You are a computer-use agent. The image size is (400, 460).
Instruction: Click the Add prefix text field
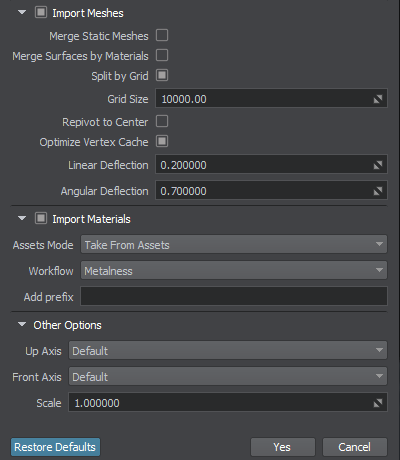234,296
